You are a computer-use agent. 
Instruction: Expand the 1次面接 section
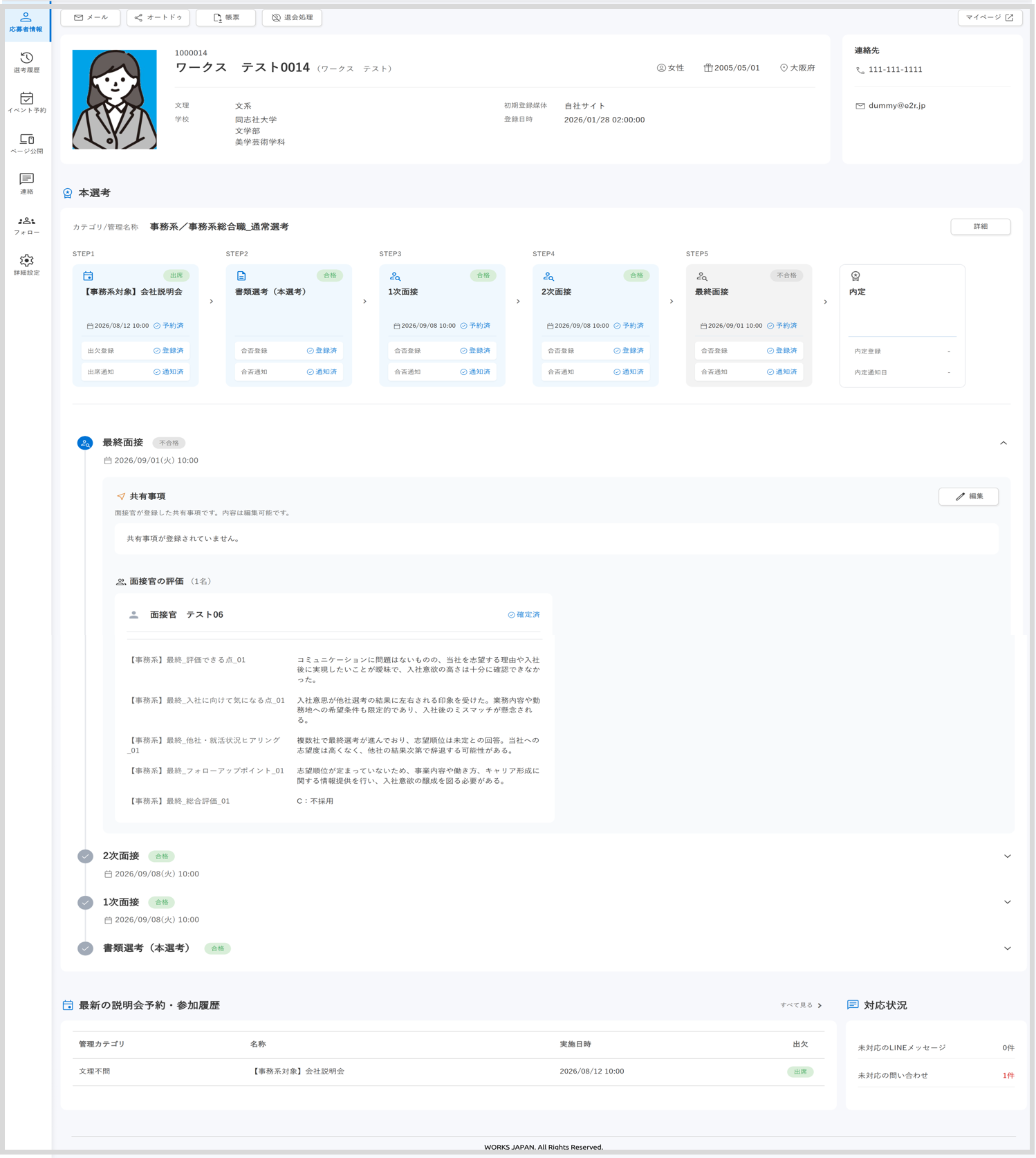click(1007, 902)
